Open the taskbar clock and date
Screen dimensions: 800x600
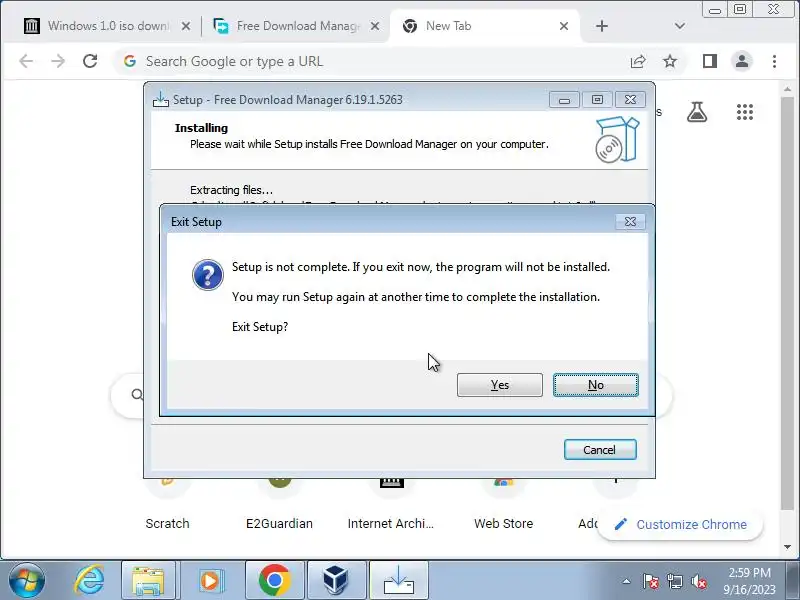[749, 581]
